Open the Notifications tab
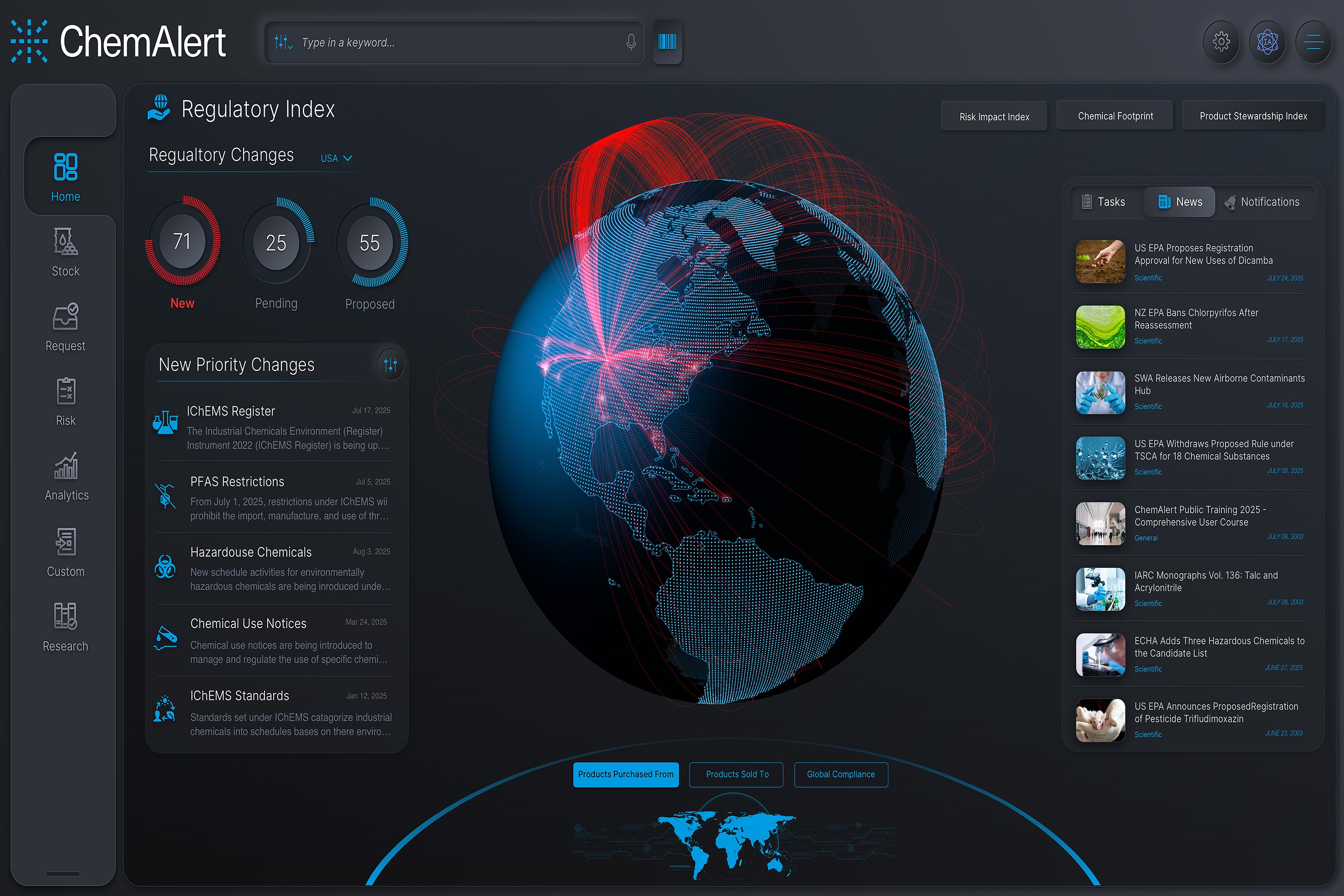The height and width of the screenshot is (896, 1344). pos(1263,202)
